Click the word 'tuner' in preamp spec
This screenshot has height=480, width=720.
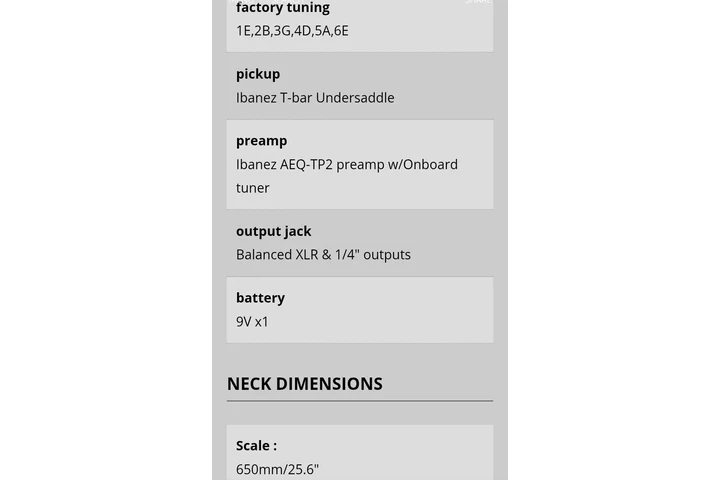(253, 188)
